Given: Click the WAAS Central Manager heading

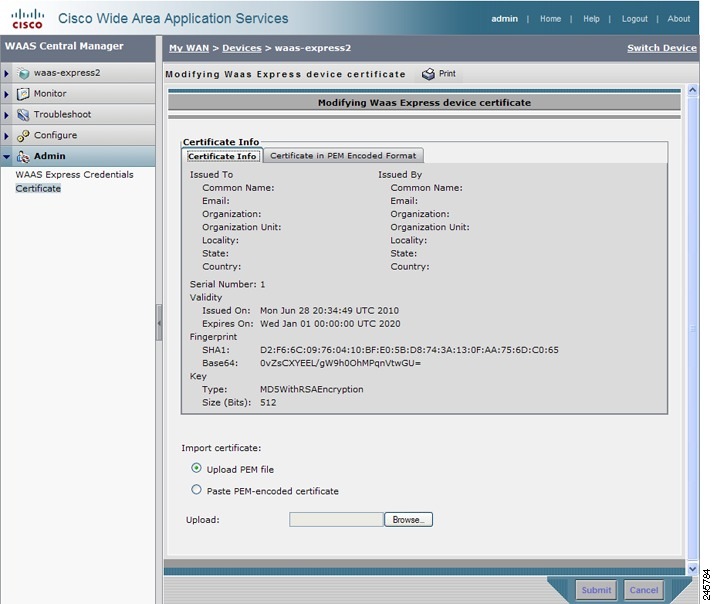Looking at the screenshot, I should pos(64,46).
